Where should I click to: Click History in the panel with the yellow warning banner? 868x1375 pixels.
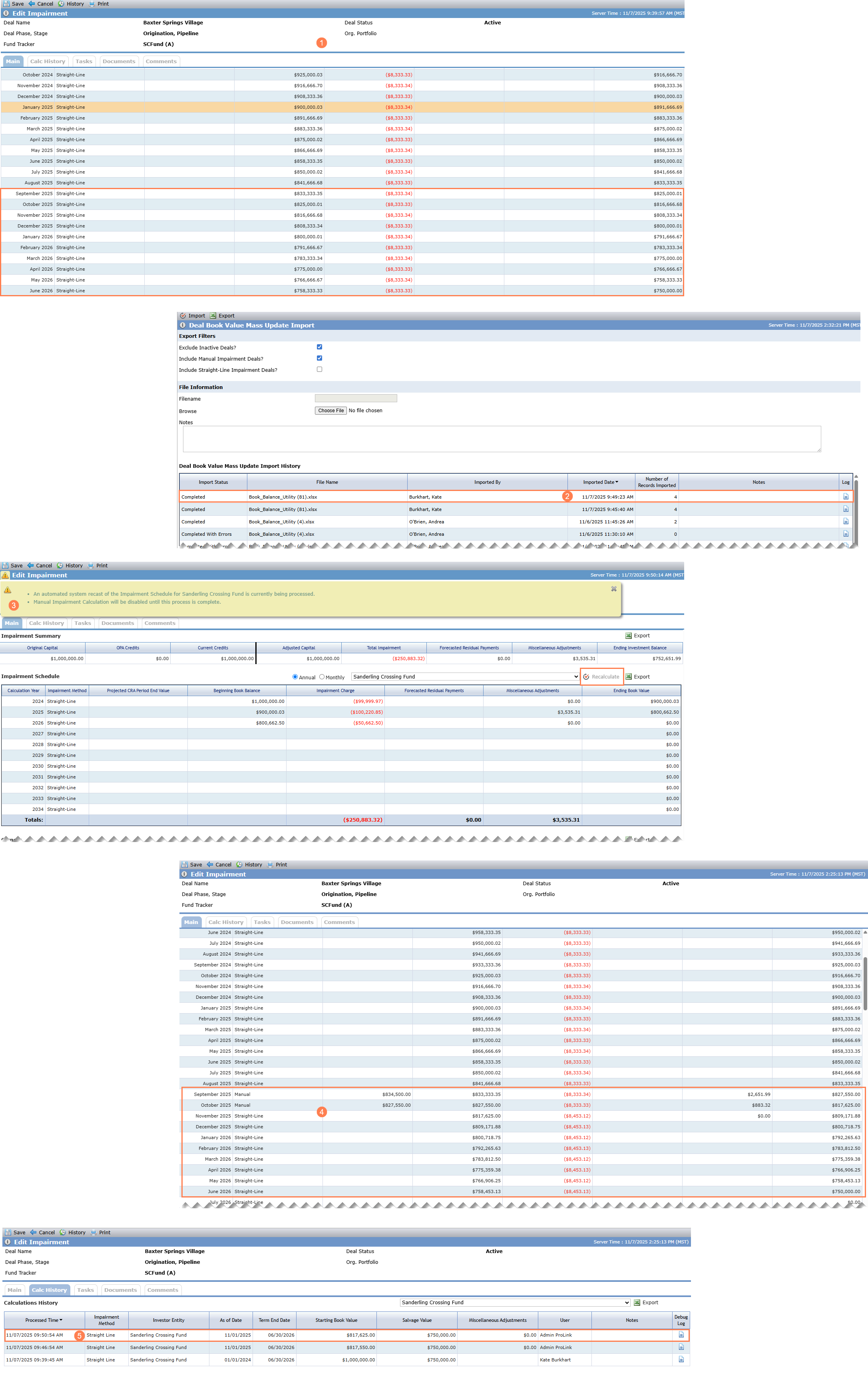point(70,566)
